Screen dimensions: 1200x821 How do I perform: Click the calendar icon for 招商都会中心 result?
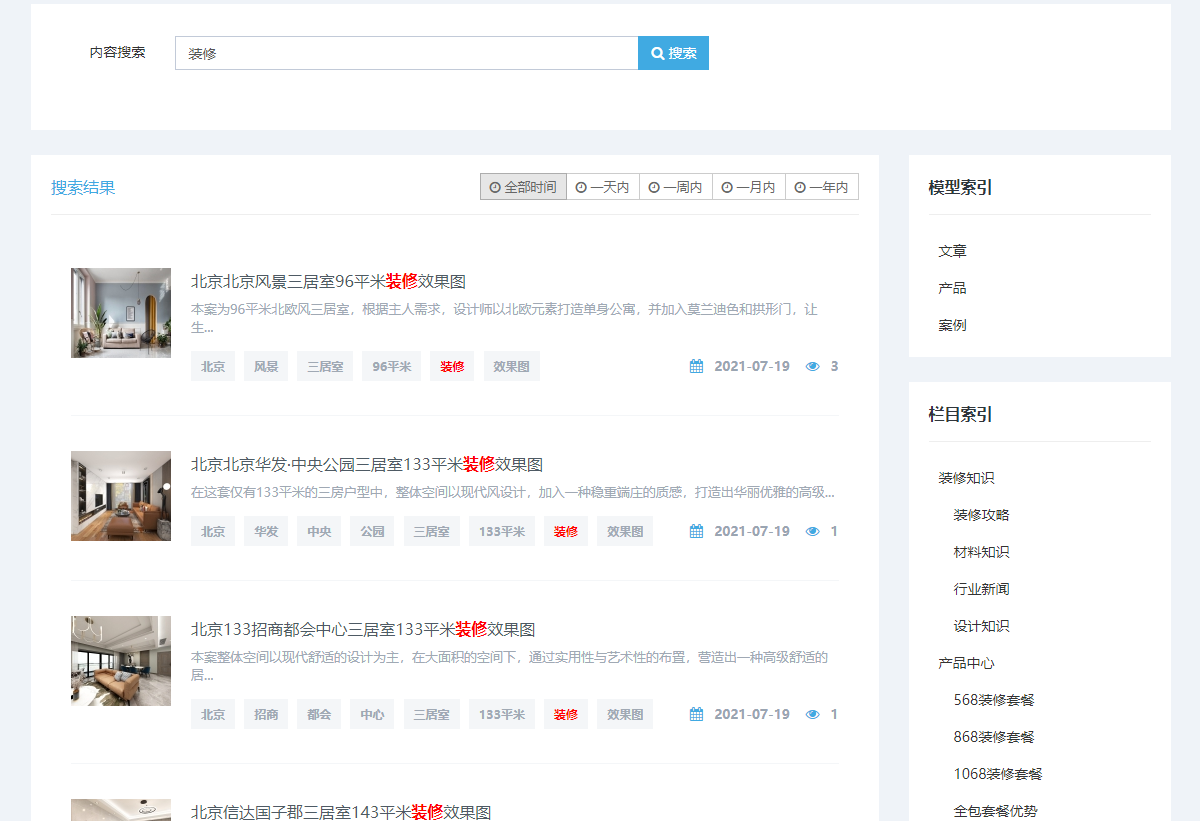point(697,714)
